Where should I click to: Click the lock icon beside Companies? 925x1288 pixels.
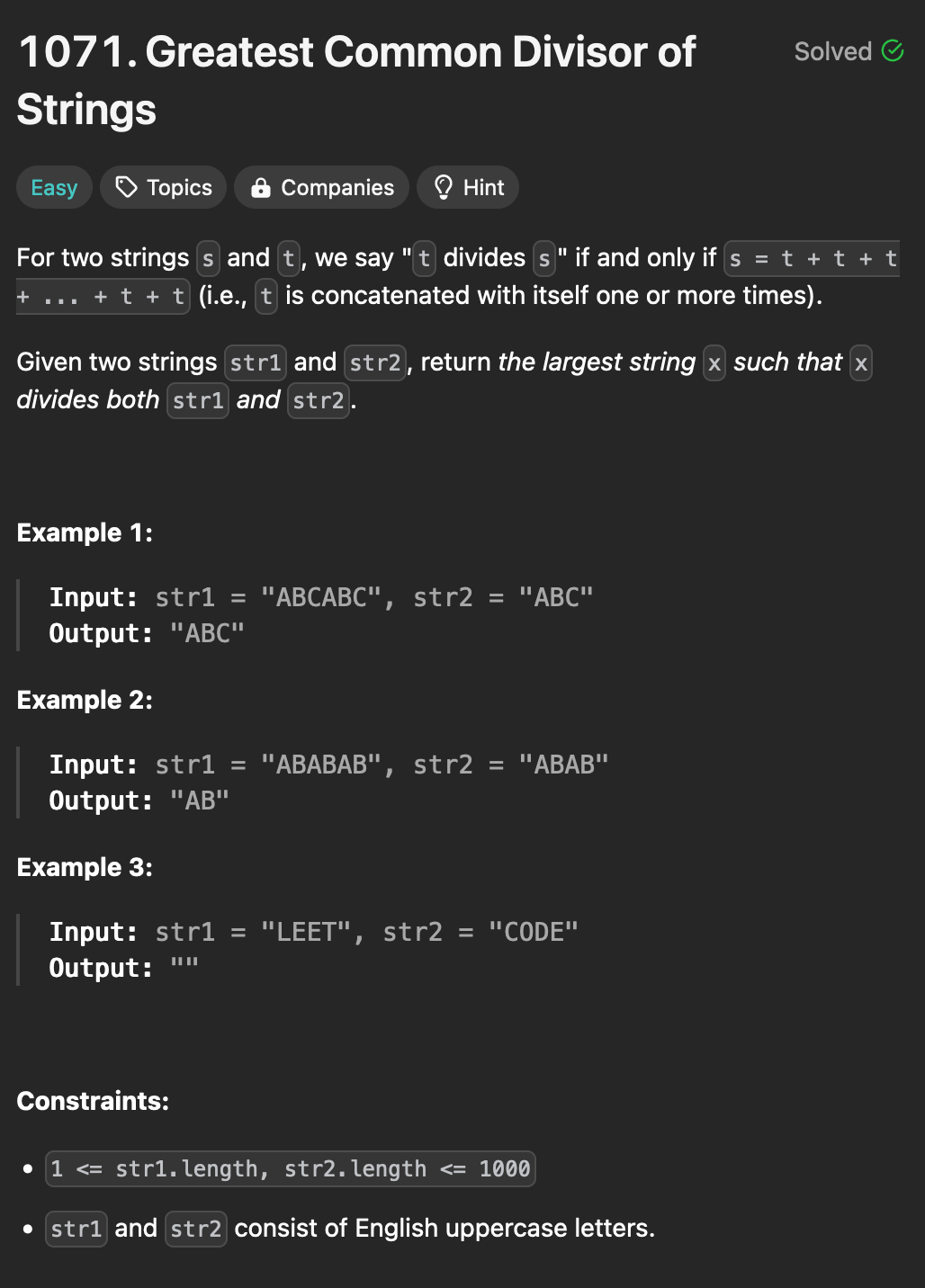pyautogui.click(x=261, y=187)
